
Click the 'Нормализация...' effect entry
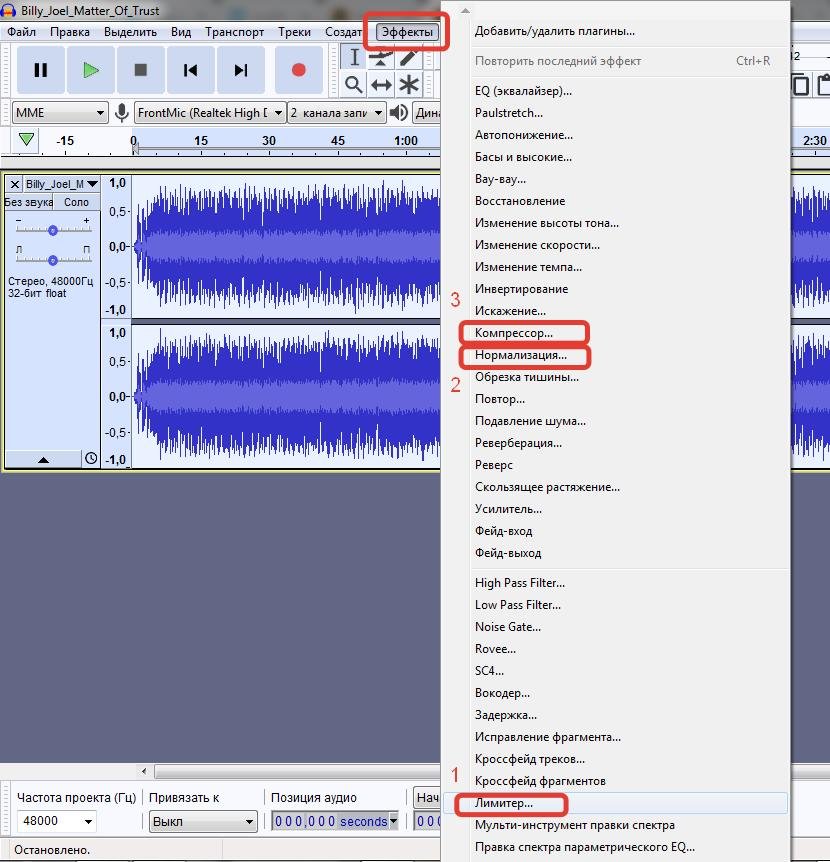click(x=520, y=355)
